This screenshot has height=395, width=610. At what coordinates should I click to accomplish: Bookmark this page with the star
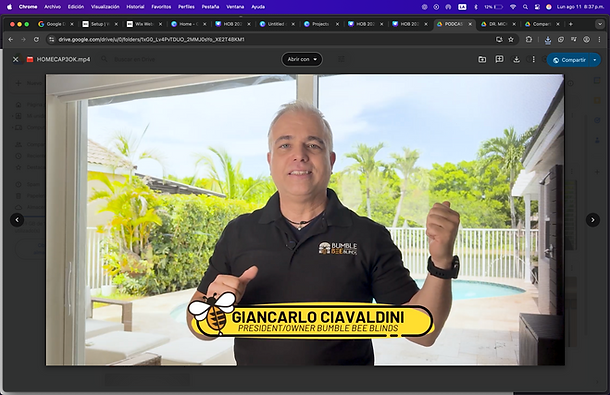[x=511, y=39]
